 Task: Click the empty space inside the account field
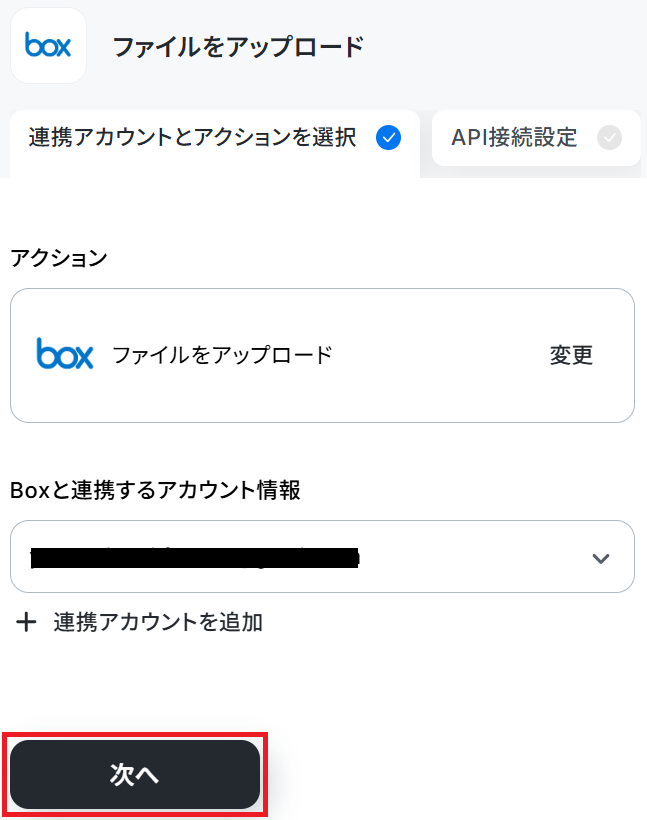point(473,556)
